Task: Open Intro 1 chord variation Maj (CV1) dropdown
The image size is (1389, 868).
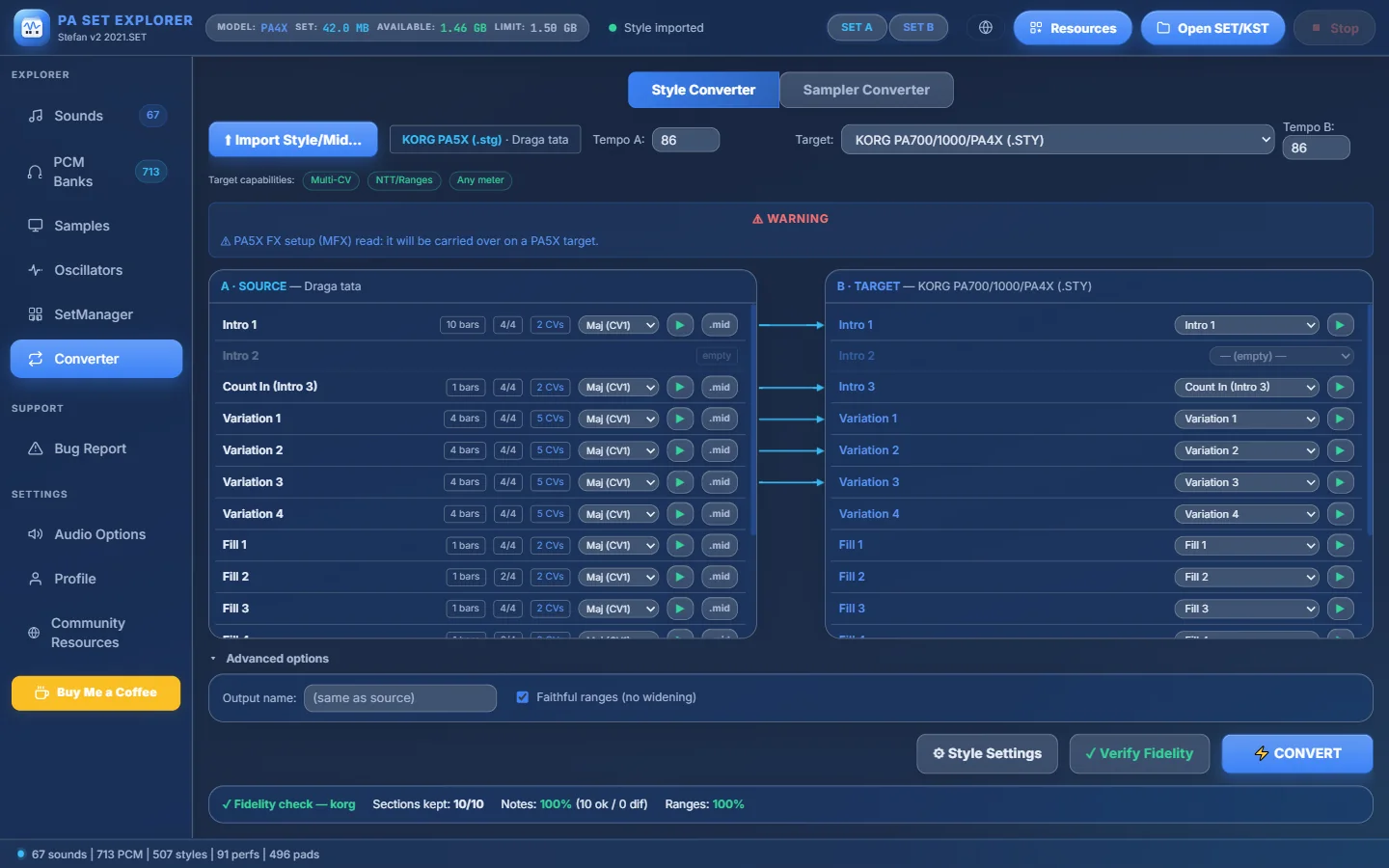Action: [x=618, y=326]
